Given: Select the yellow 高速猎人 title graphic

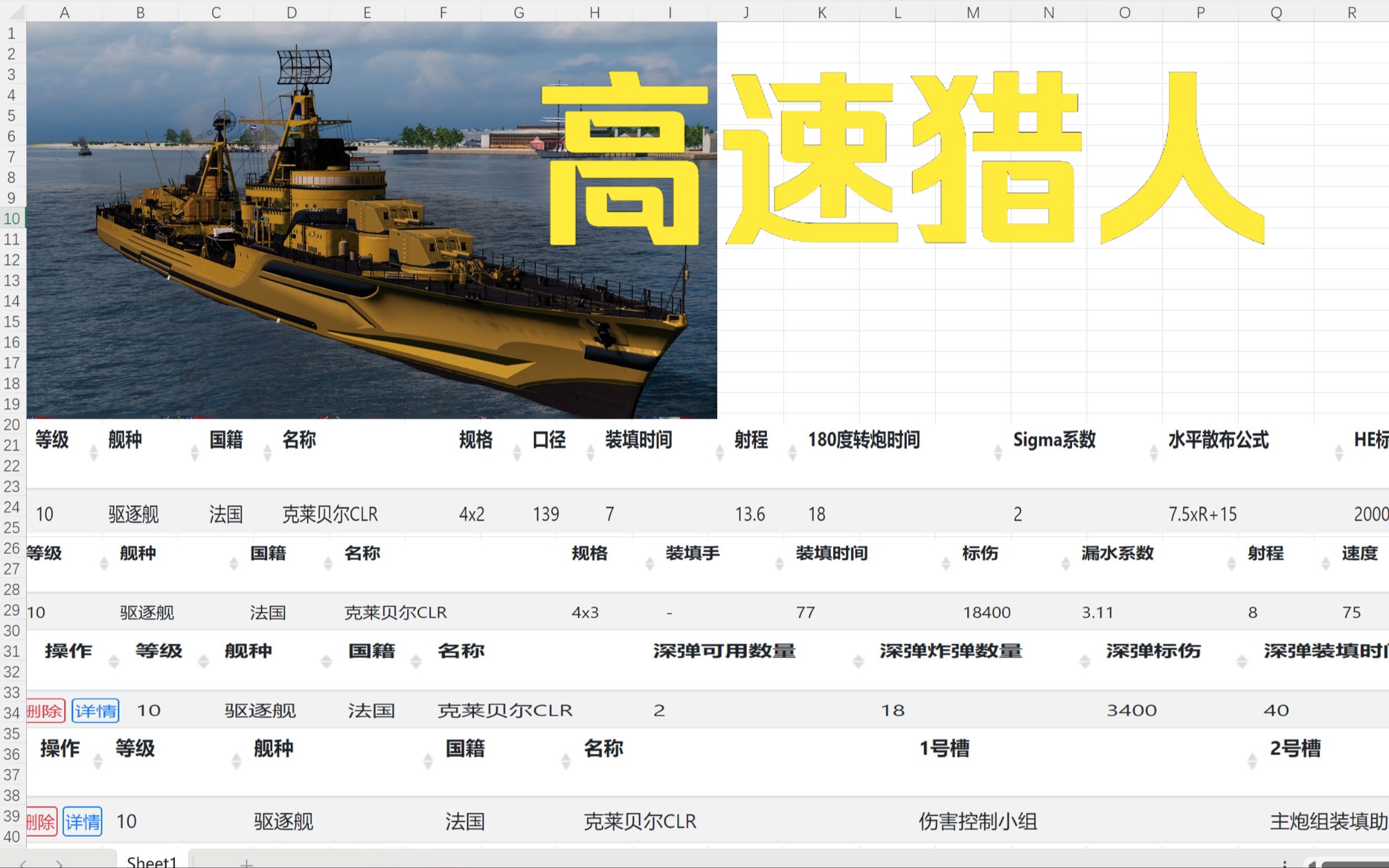Looking at the screenshot, I should [903, 158].
